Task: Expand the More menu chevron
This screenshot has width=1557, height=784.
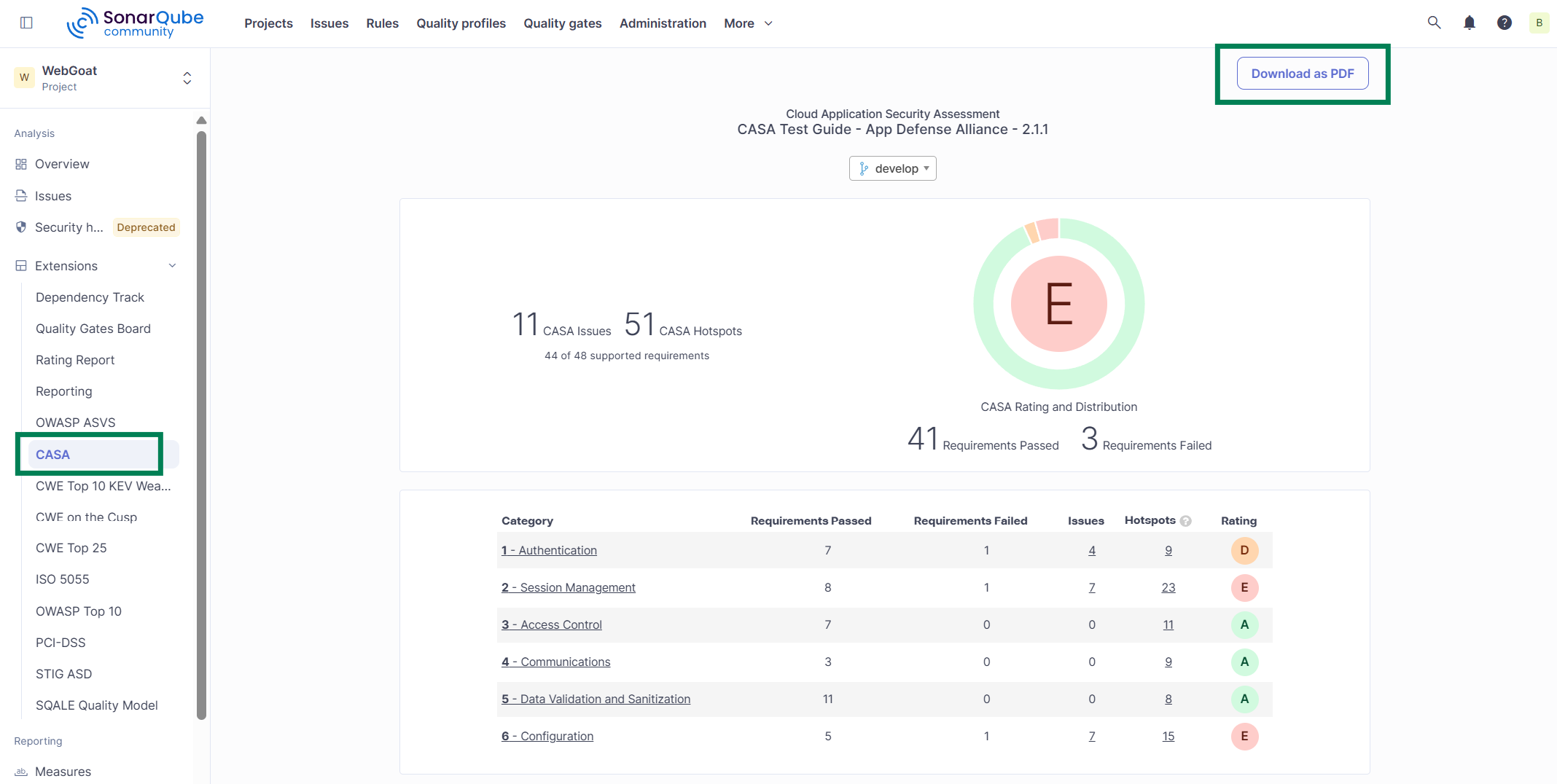Action: click(x=768, y=23)
